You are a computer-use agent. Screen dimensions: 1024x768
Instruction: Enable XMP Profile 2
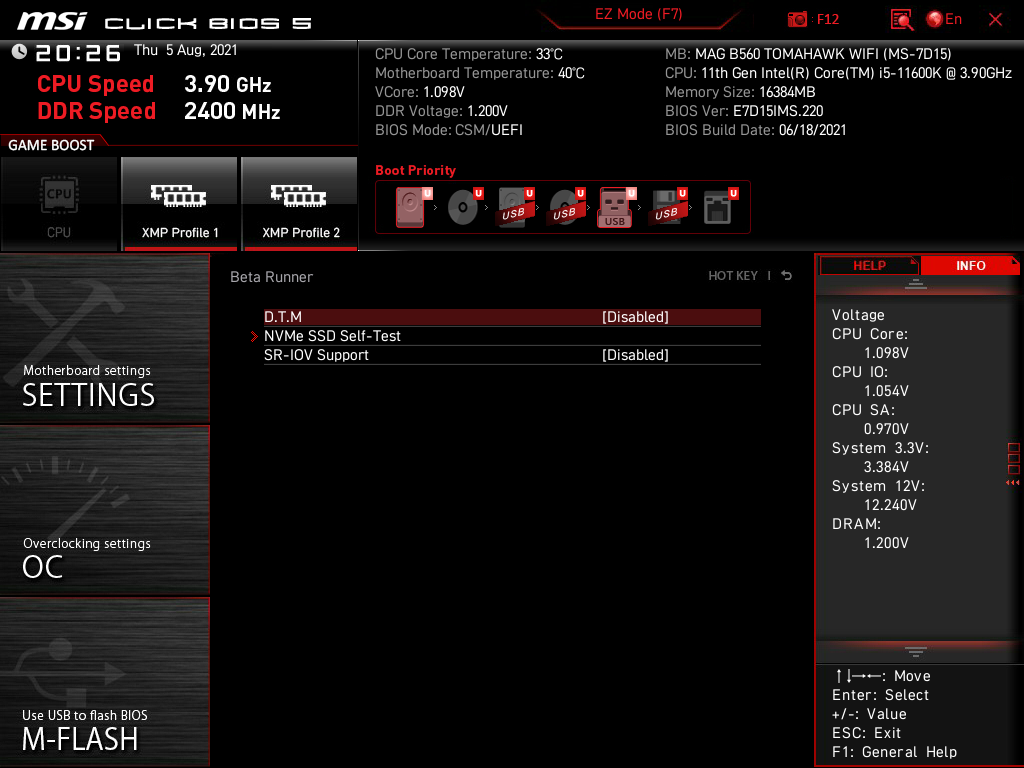point(300,204)
